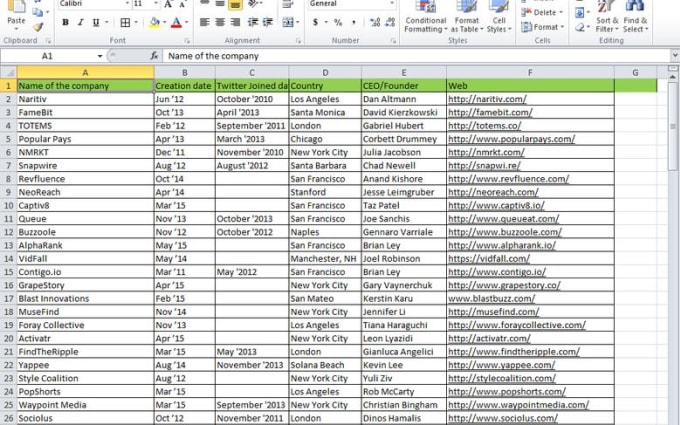The image size is (680, 425).
Task: Open the General number format dropdown
Action: (x=352, y=4)
